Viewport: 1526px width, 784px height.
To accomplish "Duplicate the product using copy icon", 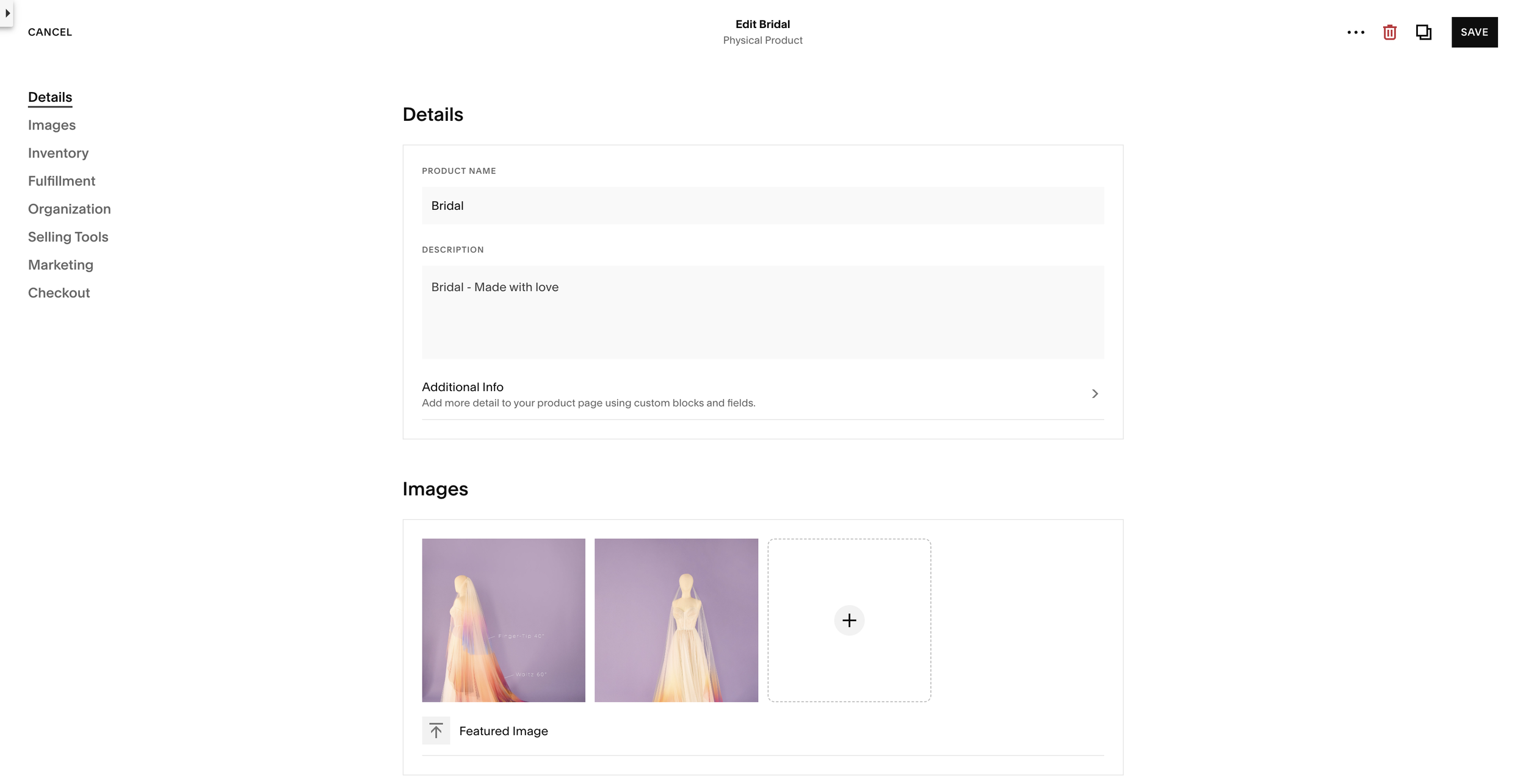I will 1423,32.
